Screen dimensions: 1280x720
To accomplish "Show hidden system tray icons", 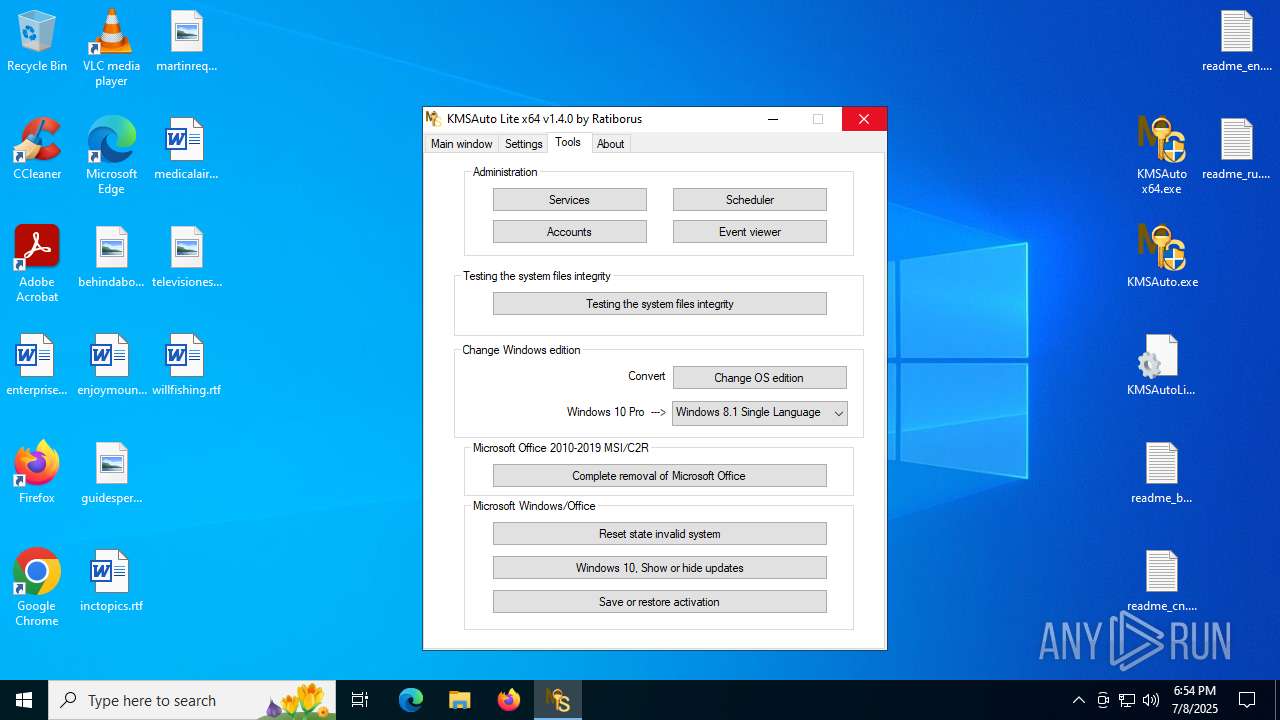I will pos(1078,700).
